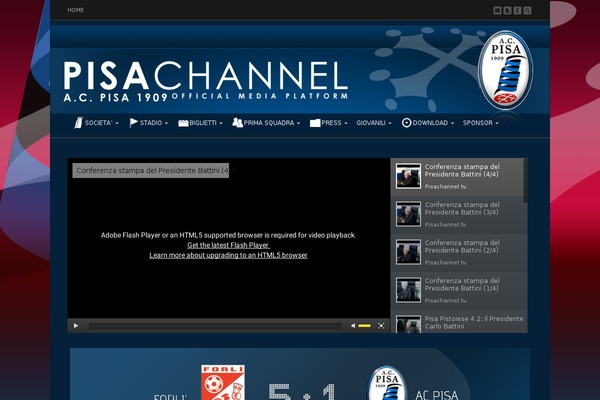Select thumbnail for Presidente Battini (3/4)

[x=408, y=214]
